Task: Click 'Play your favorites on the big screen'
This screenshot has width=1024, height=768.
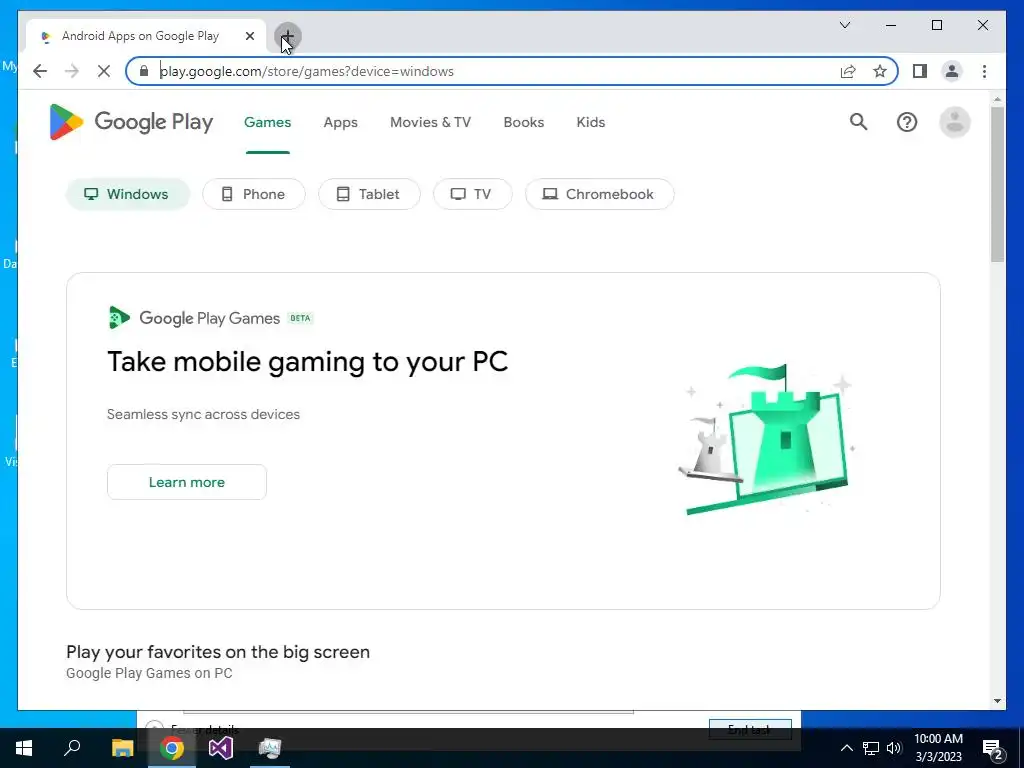Action: (x=218, y=652)
